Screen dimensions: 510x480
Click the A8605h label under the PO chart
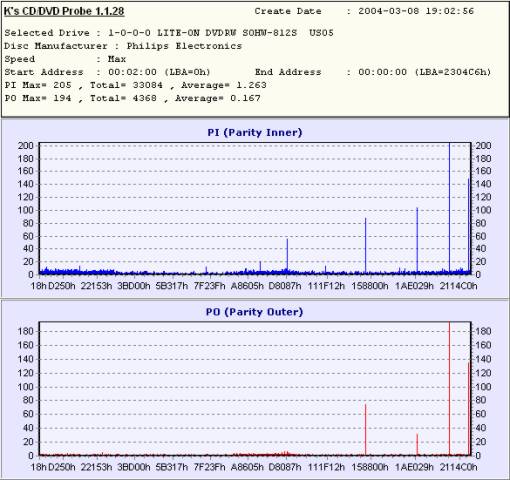pos(247,467)
